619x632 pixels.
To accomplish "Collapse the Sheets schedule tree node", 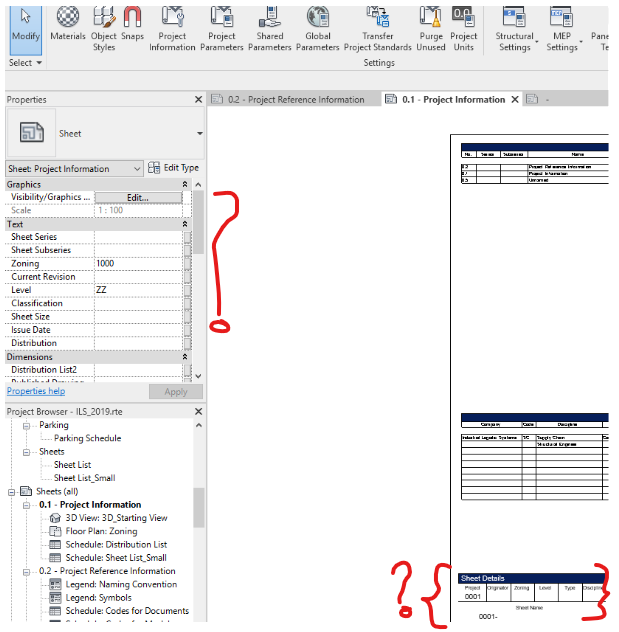I will click(x=26, y=452).
